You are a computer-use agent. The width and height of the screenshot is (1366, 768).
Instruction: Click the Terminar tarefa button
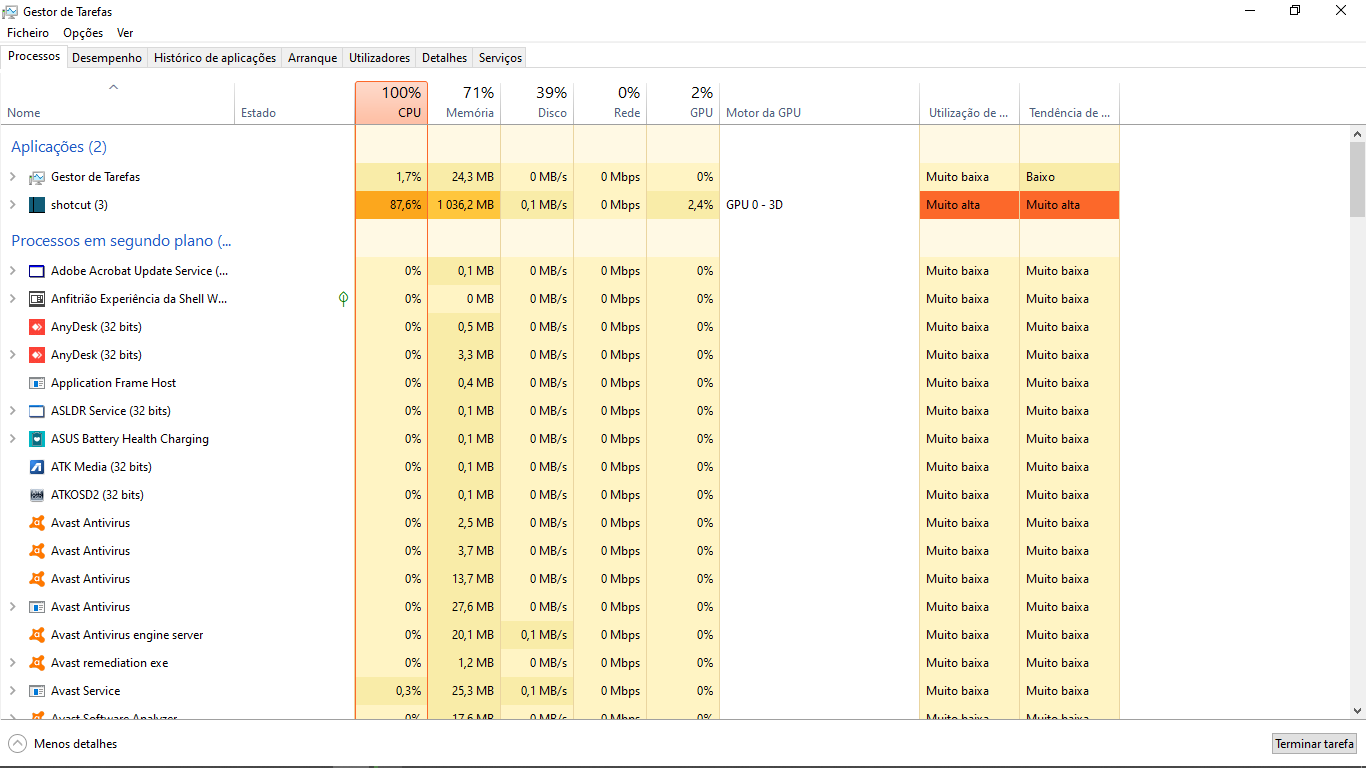click(1314, 744)
